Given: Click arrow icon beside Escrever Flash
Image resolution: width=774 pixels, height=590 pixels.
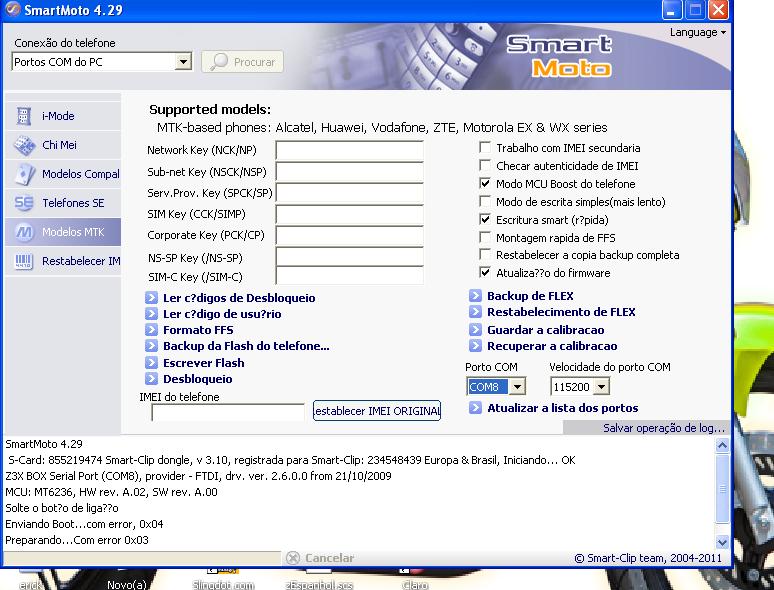Looking at the screenshot, I should [x=151, y=363].
